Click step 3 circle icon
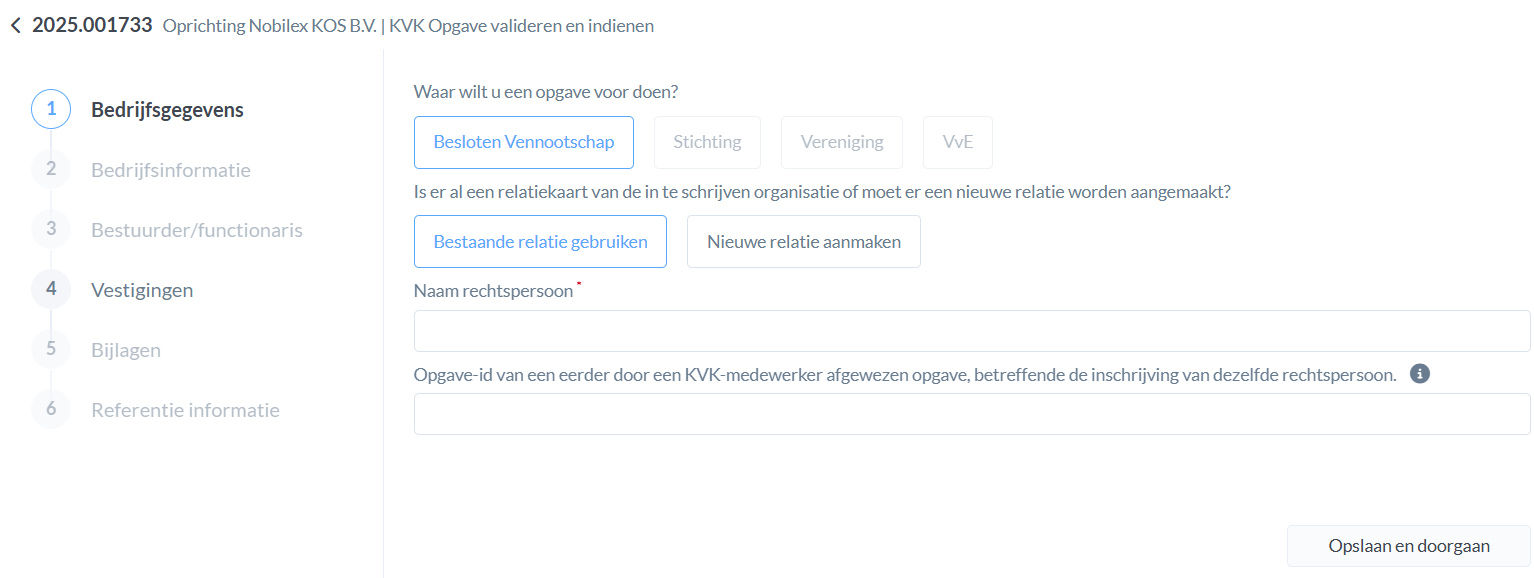This screenshot has height=578, width=1534. [51, 230]
